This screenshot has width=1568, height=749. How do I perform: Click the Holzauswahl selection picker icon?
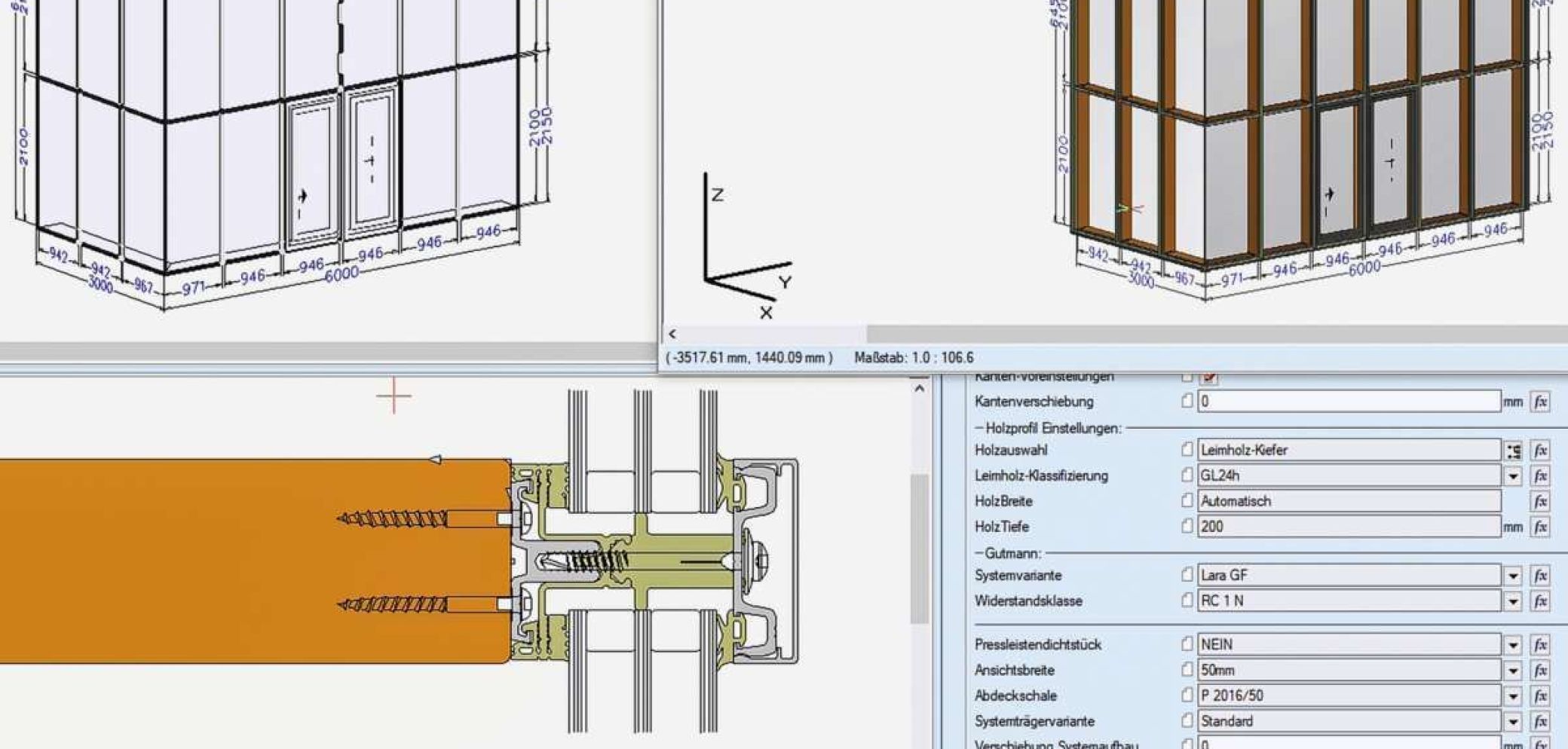pos(1513,451)
